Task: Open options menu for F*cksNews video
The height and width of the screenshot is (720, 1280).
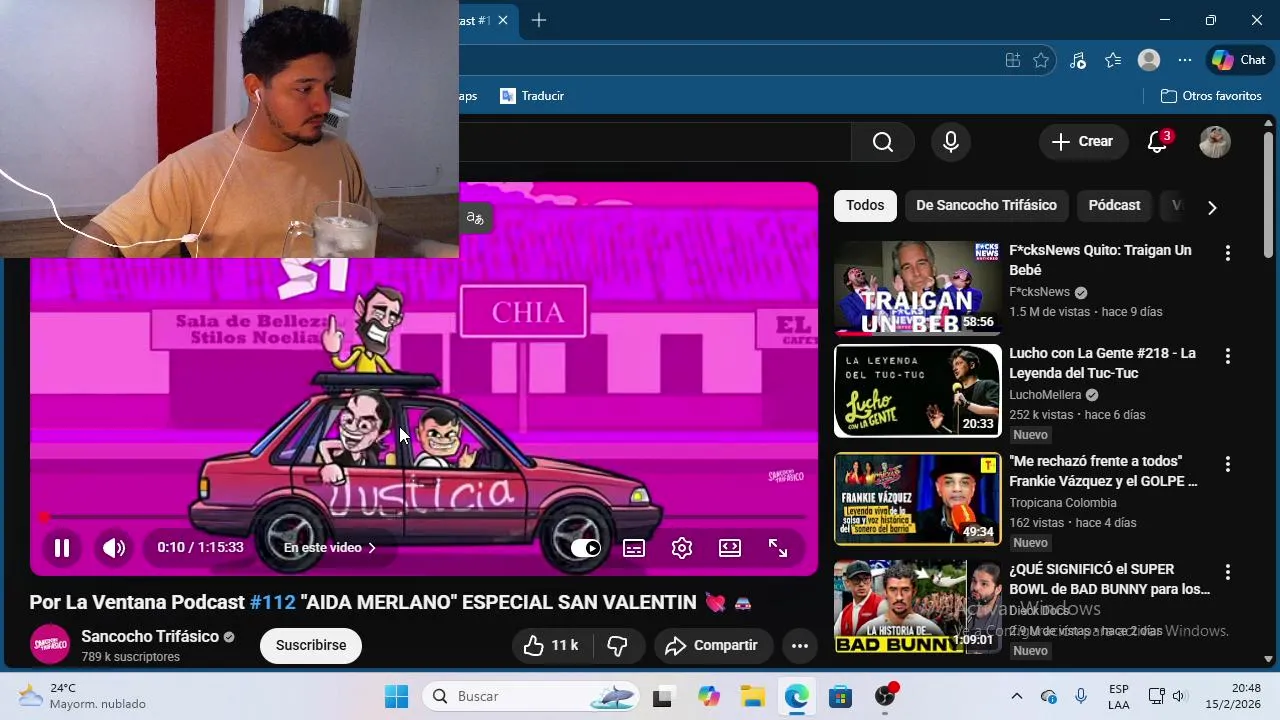Action: (x=1228, y=254)
